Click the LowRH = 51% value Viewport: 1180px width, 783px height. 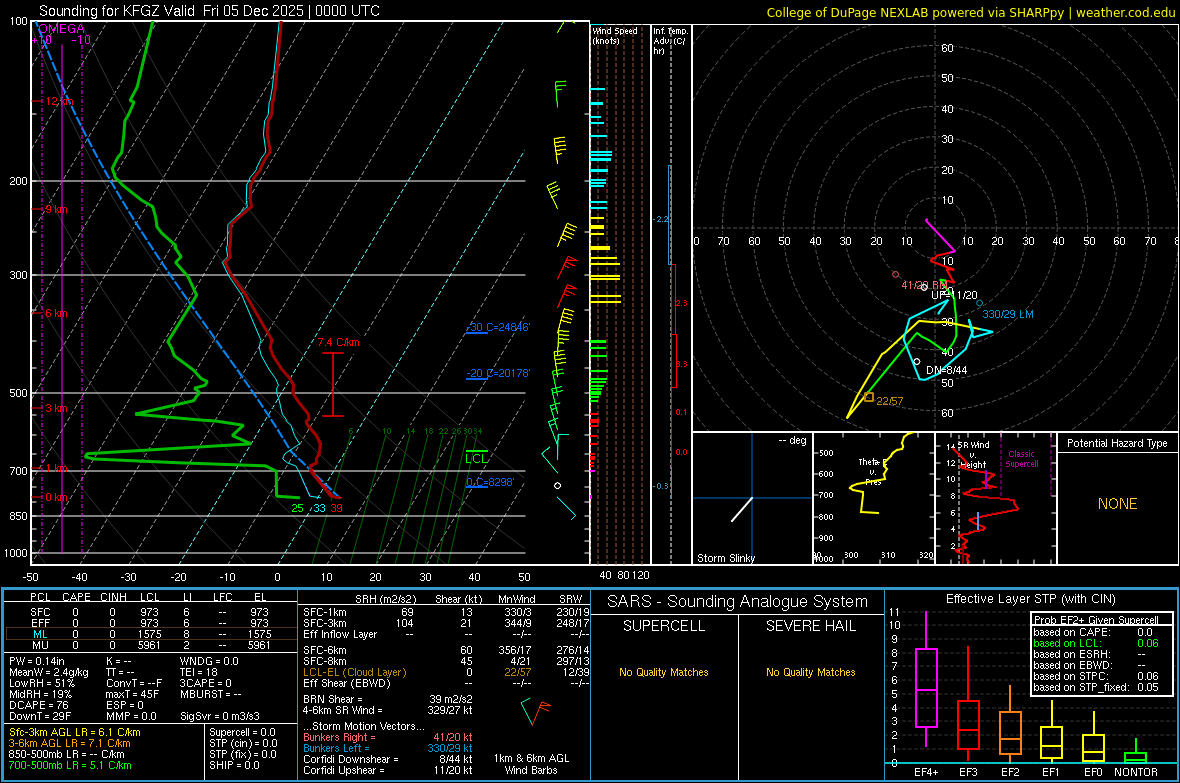point(41,684)
